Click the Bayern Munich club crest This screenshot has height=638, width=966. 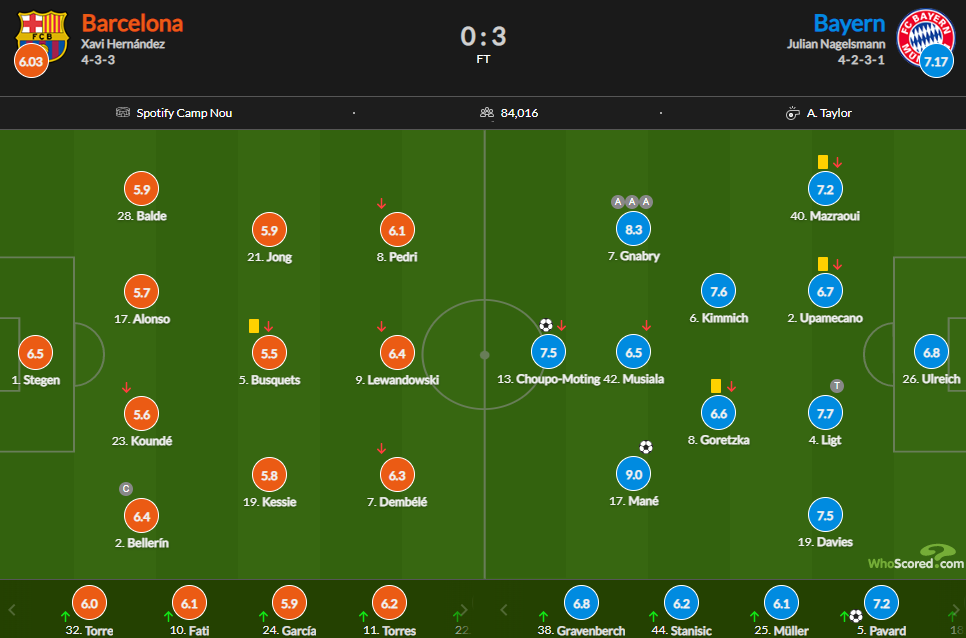[925, 37]
